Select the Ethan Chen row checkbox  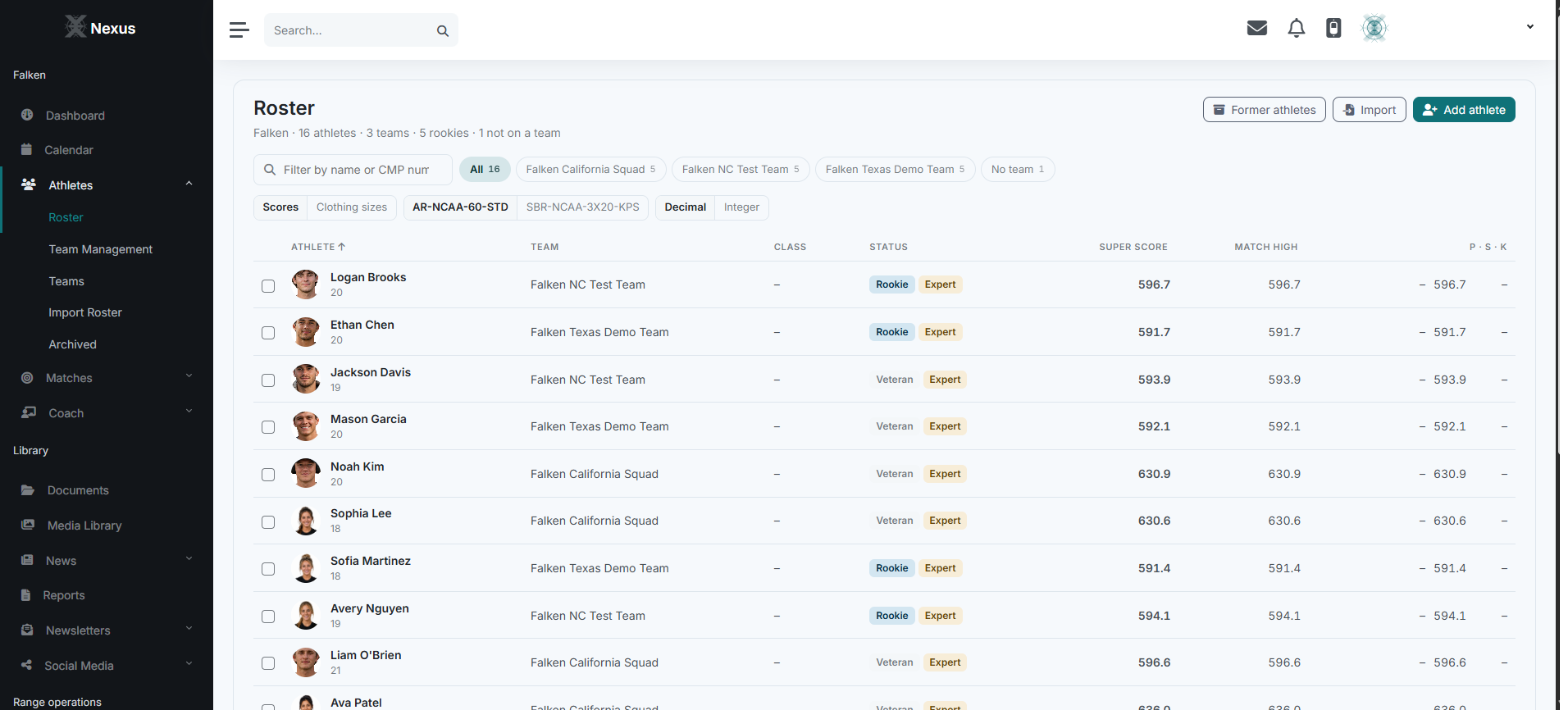[x=268, y=333]
